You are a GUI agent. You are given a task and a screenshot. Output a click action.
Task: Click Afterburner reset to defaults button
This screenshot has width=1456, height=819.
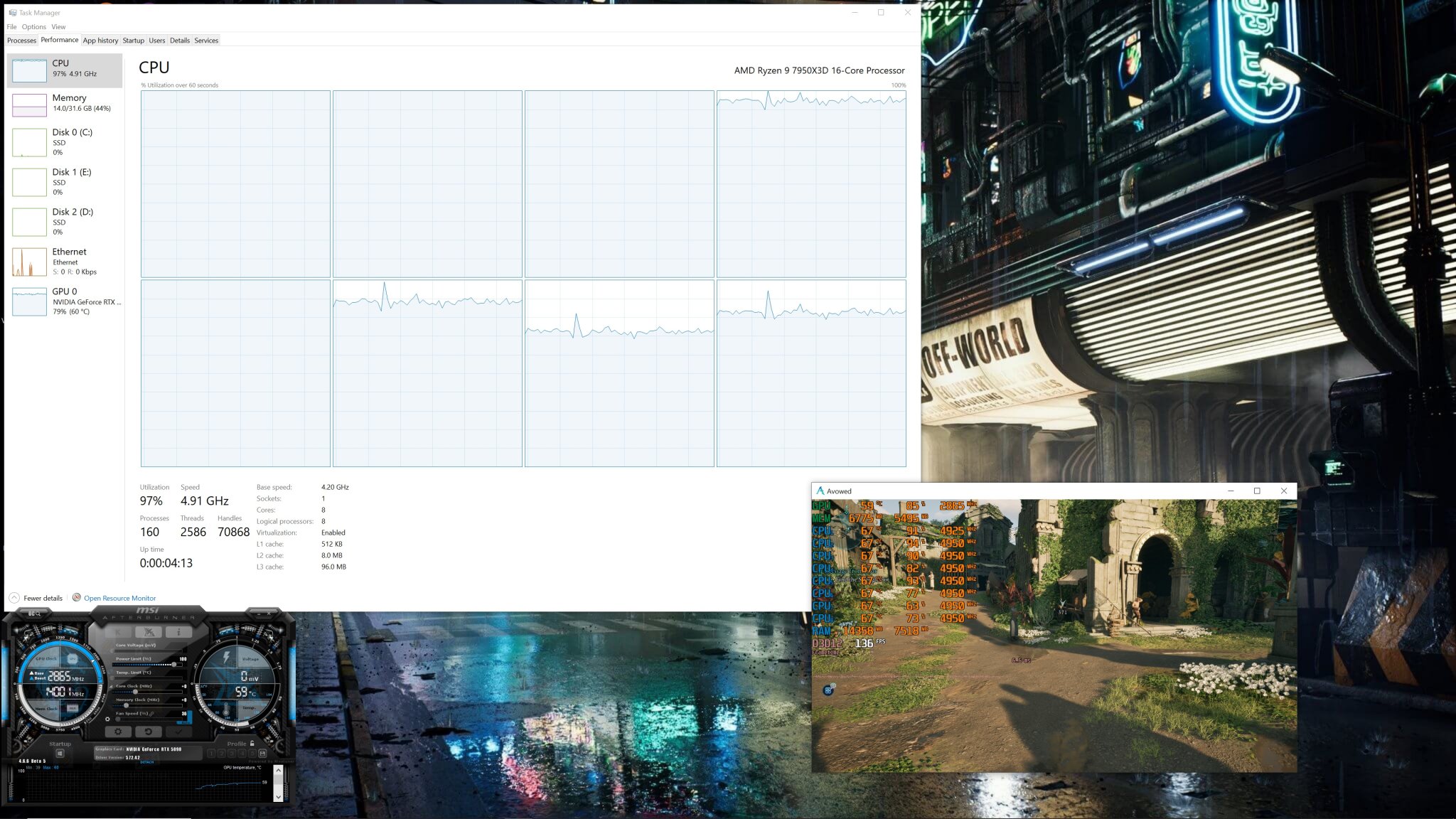(148, 732)
